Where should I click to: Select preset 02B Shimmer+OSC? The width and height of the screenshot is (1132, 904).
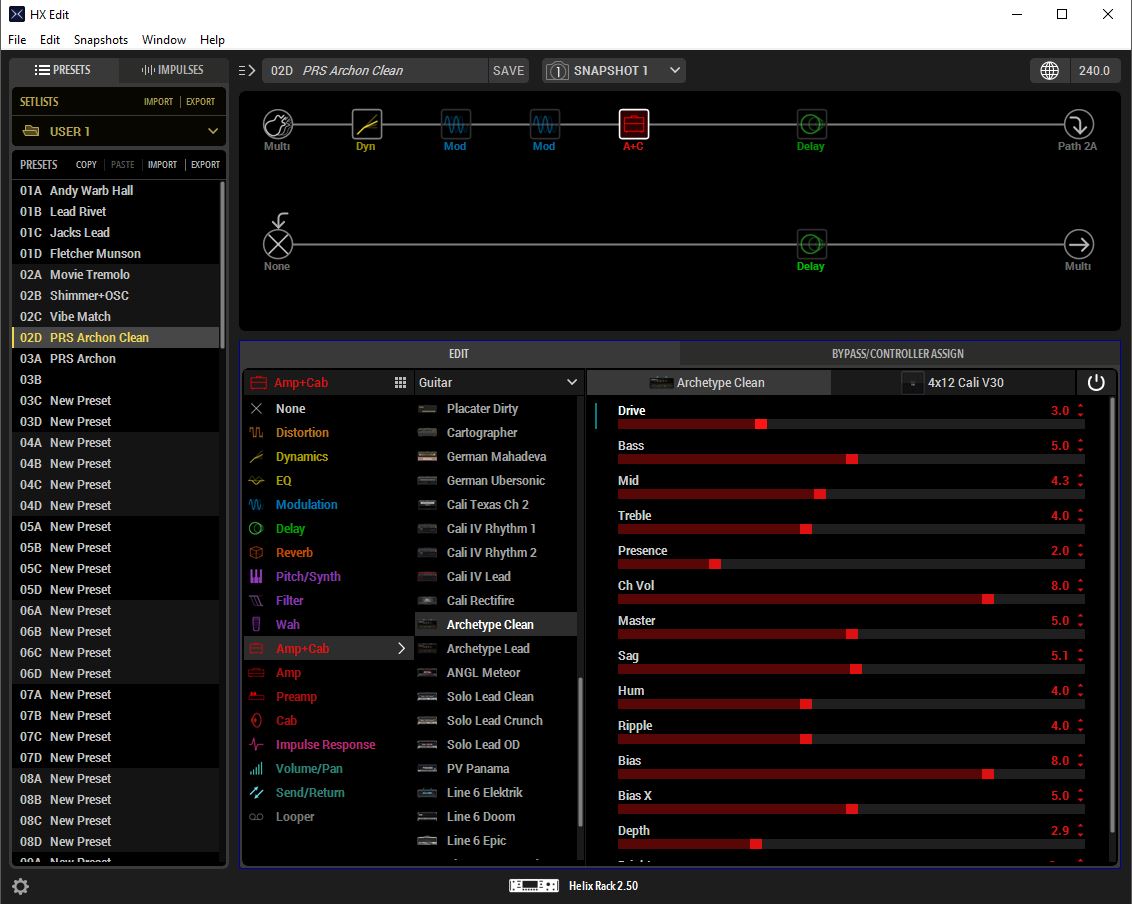[x=116, y=295]
